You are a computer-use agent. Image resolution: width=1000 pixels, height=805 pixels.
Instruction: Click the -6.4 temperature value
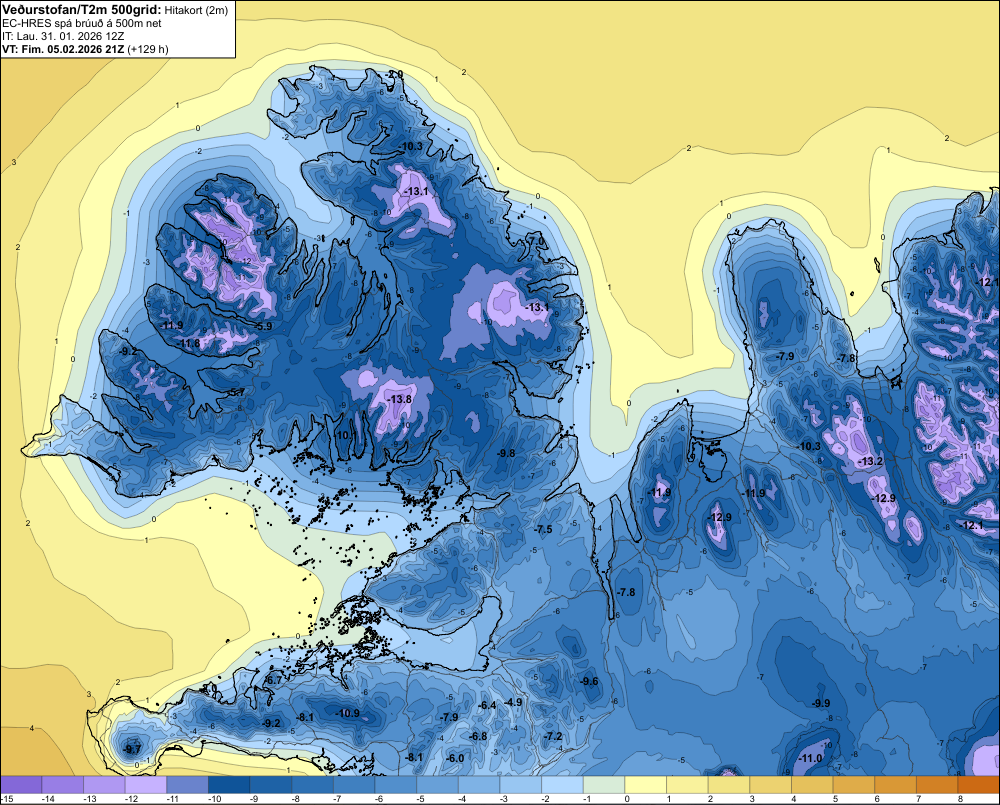(x=487, y=705)
